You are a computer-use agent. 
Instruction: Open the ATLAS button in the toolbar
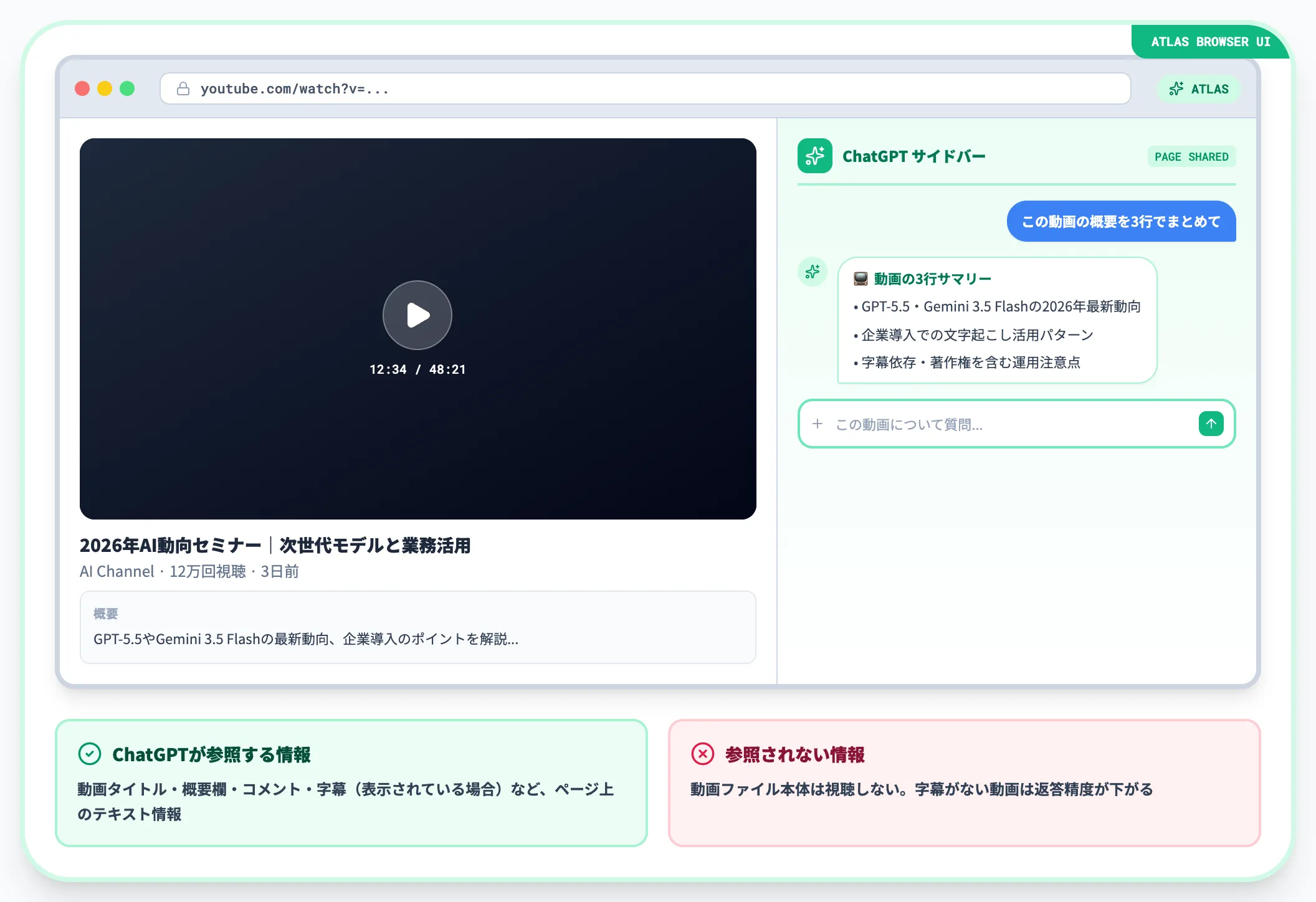[x=1199, y=89]
